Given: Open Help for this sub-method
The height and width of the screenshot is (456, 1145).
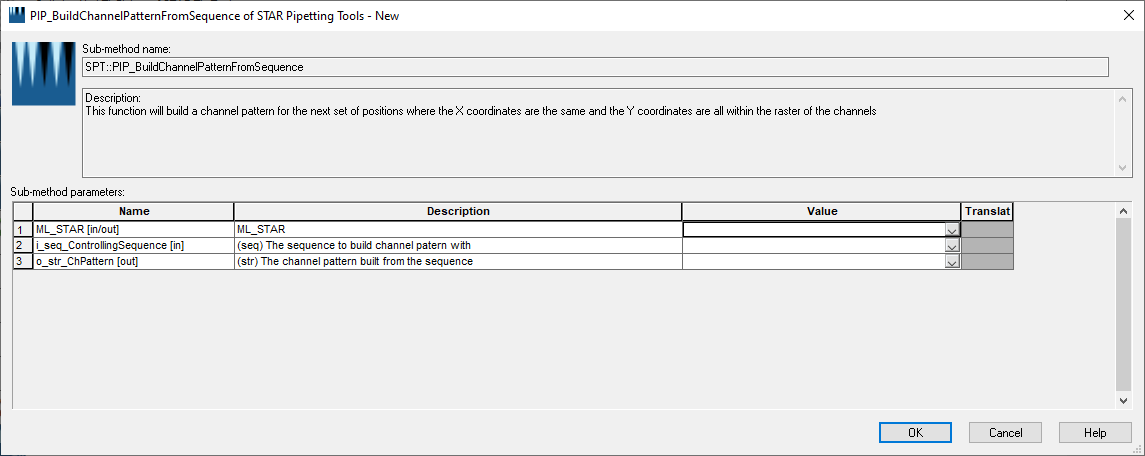Looking at the screenshot, I should (x=1095, y=433).
